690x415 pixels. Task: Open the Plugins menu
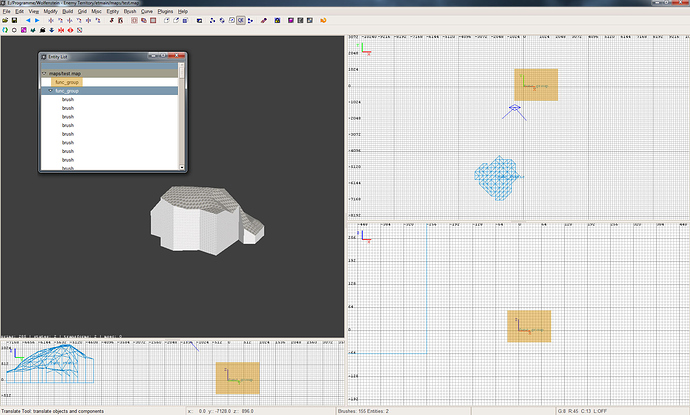tap(166, 10)
